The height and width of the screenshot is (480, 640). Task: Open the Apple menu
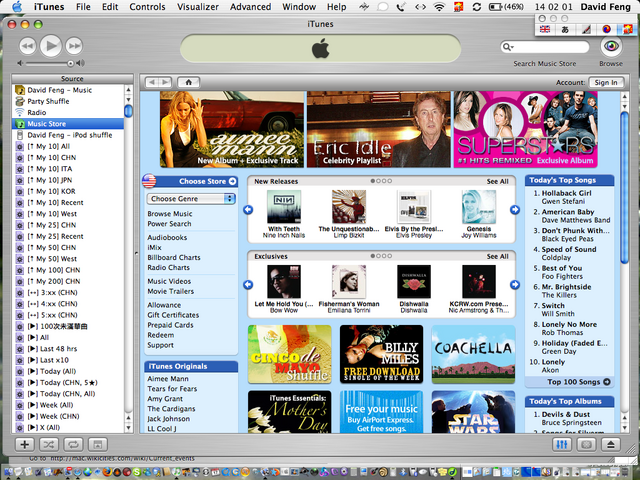(17, 7)
